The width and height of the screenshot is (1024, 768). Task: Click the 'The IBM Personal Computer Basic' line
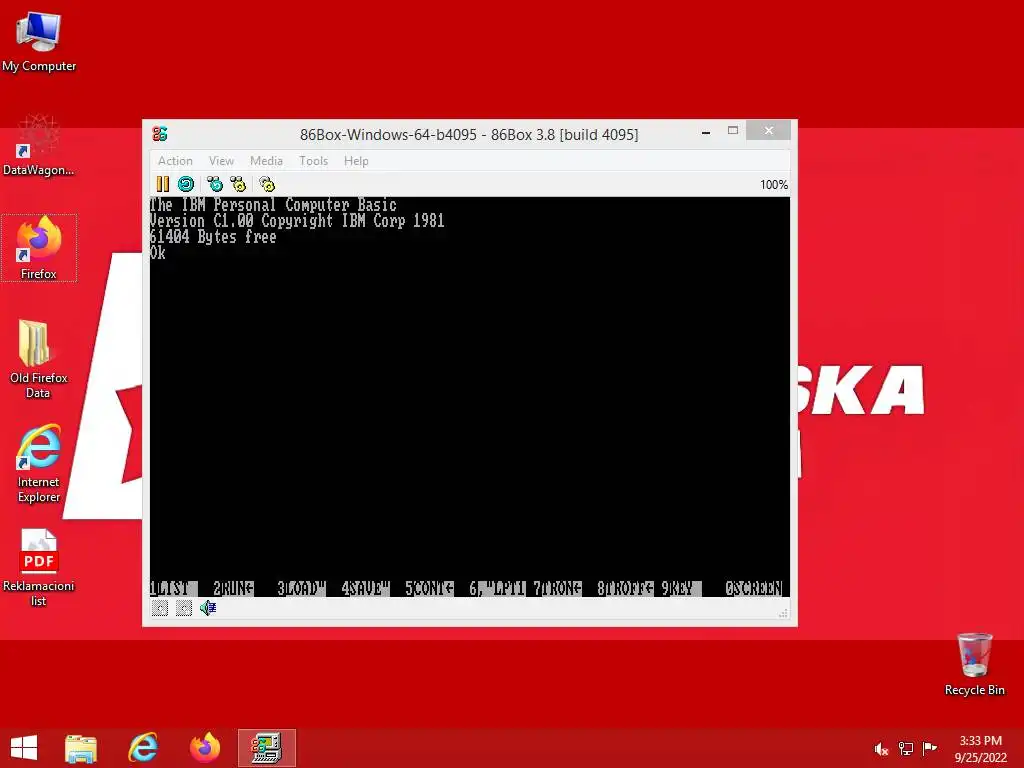pos(273,204)
